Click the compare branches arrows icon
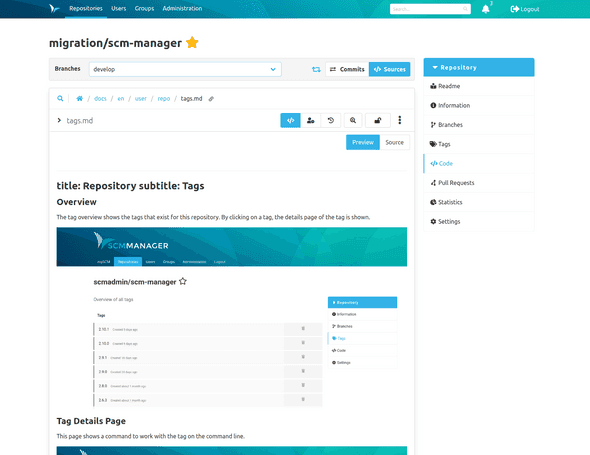This screenshot has width=590, height=455. point(316,69)
